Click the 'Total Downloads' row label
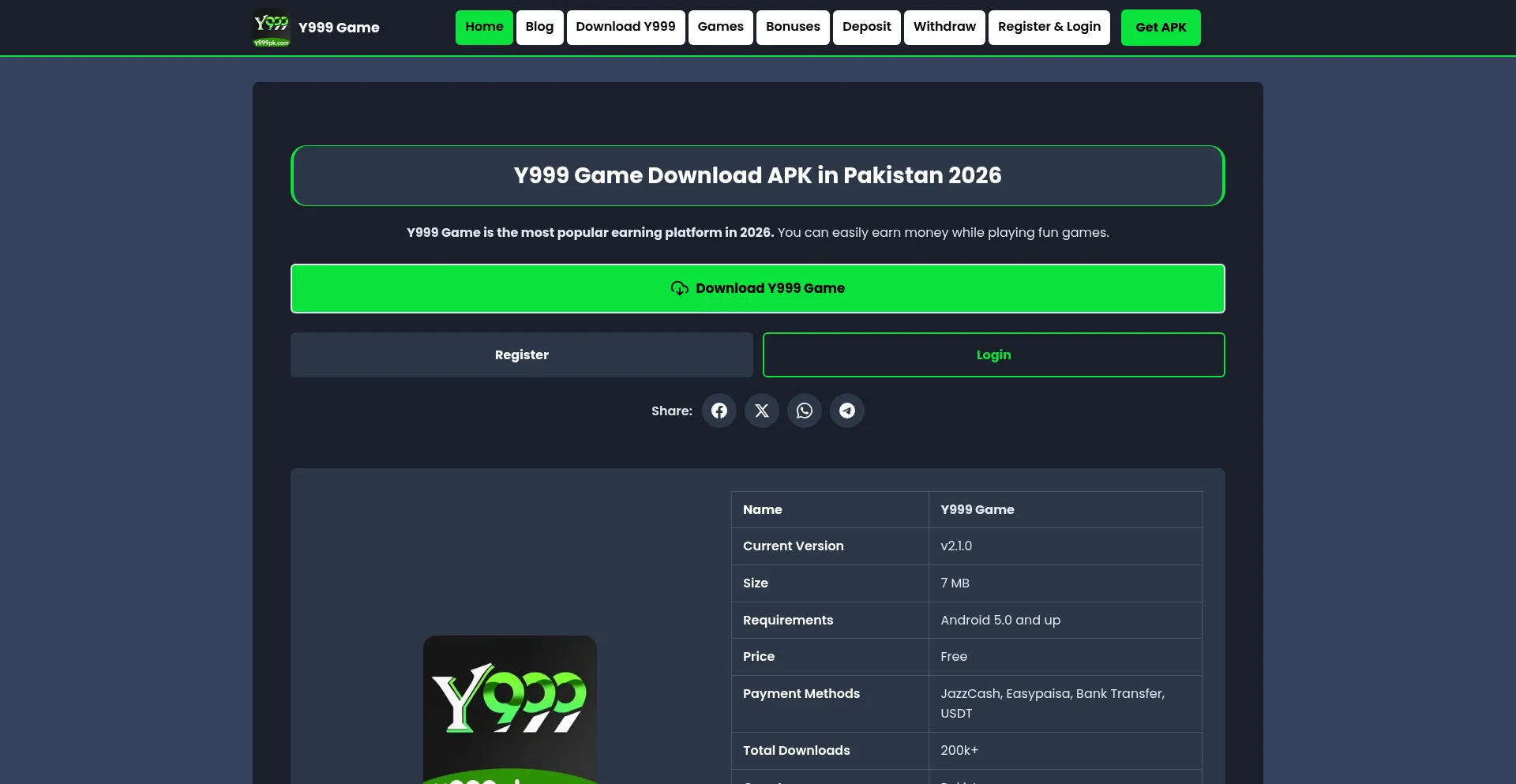The height and width of the screenshot is (784, 1516). (x=797, y=751)
